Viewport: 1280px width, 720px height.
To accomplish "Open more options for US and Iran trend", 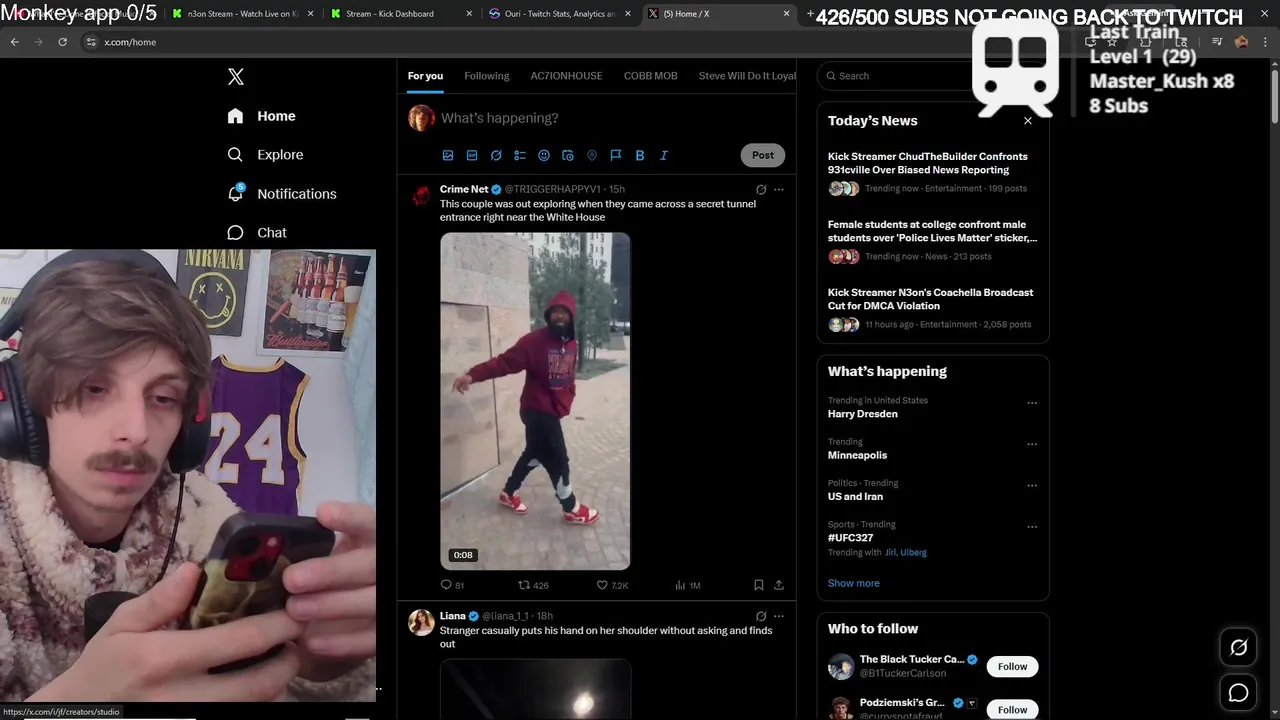I will (1032, 485).
